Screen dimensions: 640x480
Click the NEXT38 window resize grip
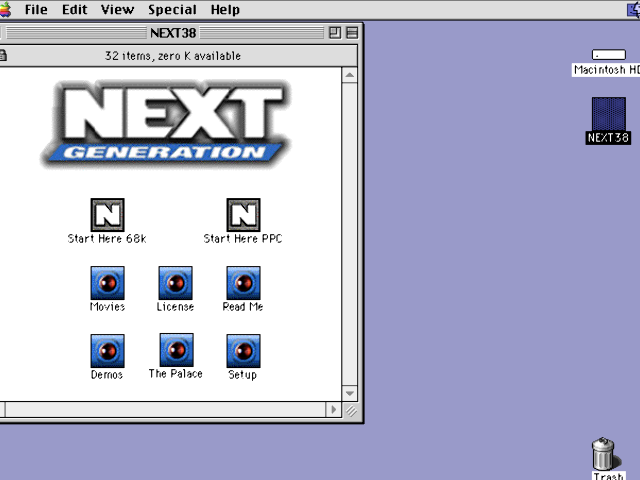pyautogui.click(x=351, y=410)
